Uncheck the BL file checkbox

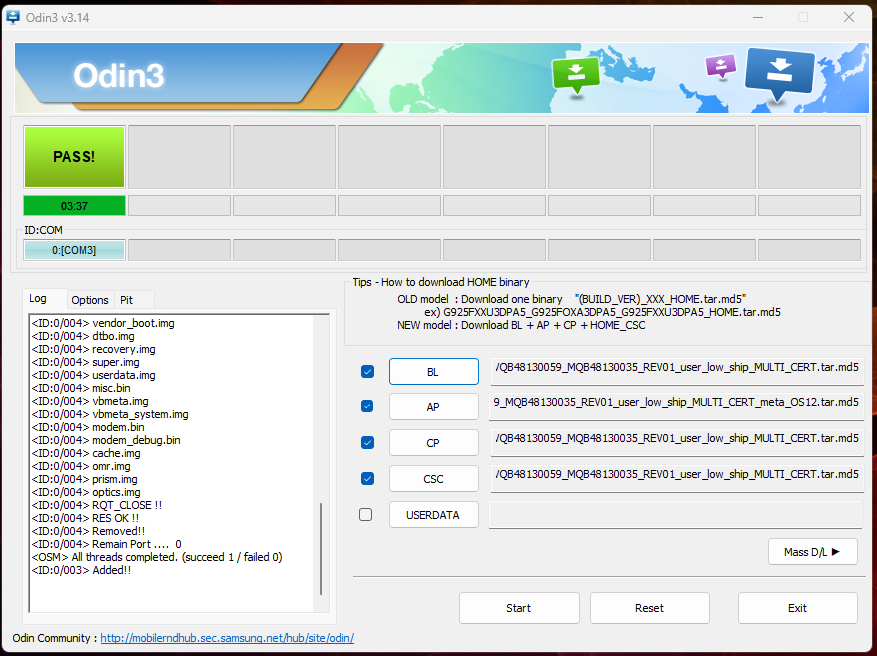pyautogui.click(x=367, y=371)
